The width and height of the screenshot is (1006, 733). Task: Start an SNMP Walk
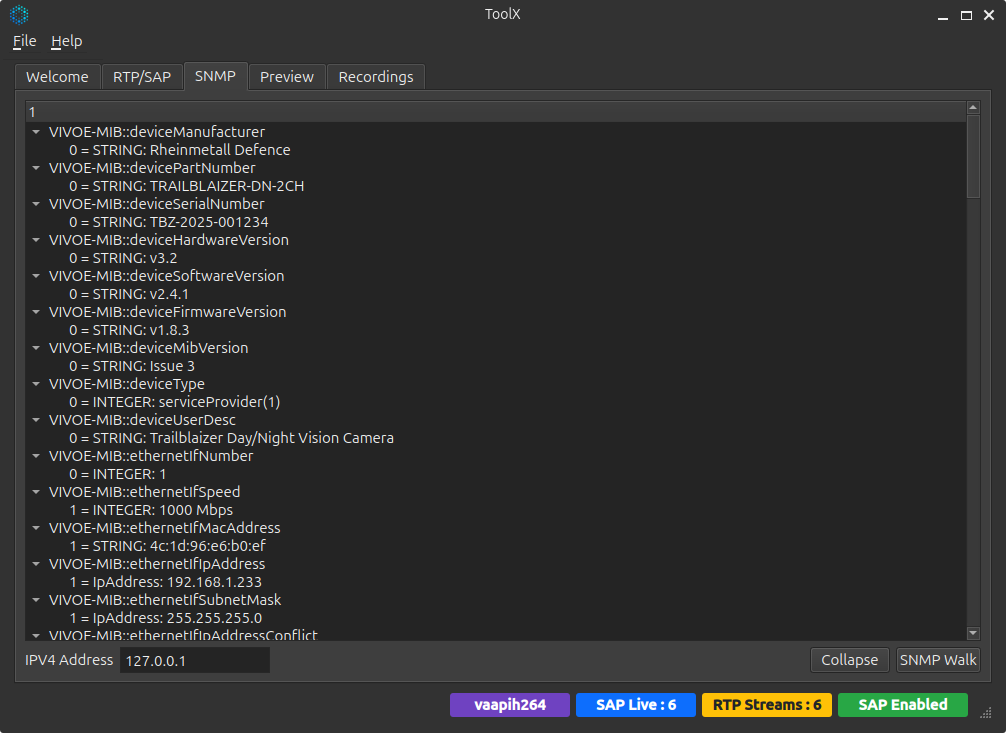click(937, 660)
